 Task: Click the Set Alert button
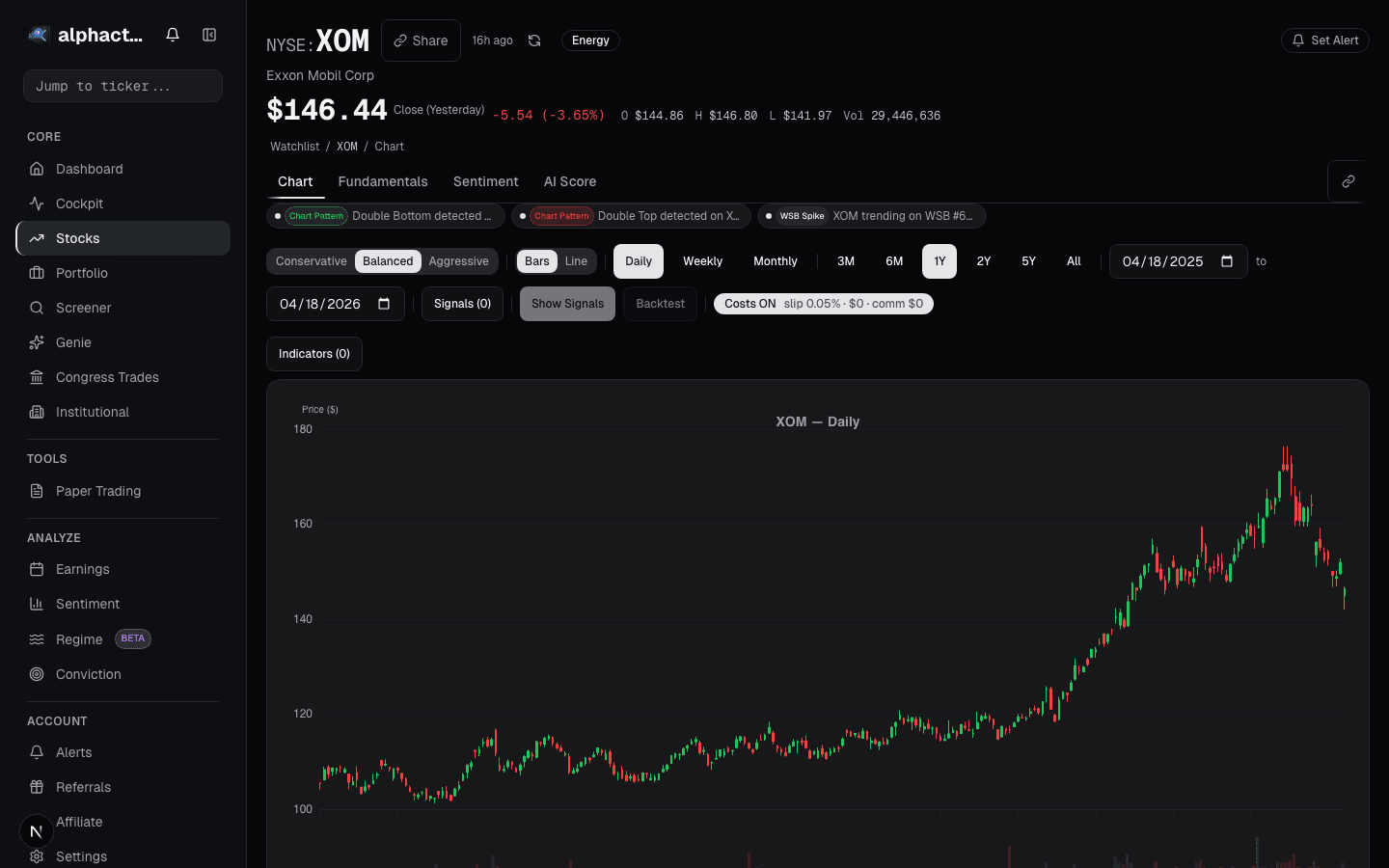tap(1324, 41)
